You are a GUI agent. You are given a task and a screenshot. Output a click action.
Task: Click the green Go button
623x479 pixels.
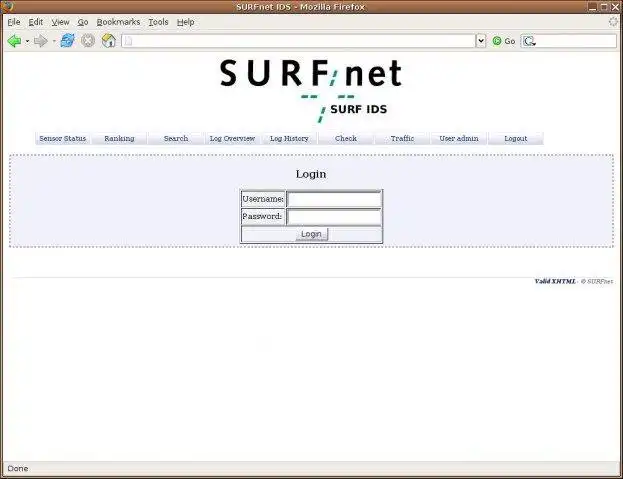503,41
